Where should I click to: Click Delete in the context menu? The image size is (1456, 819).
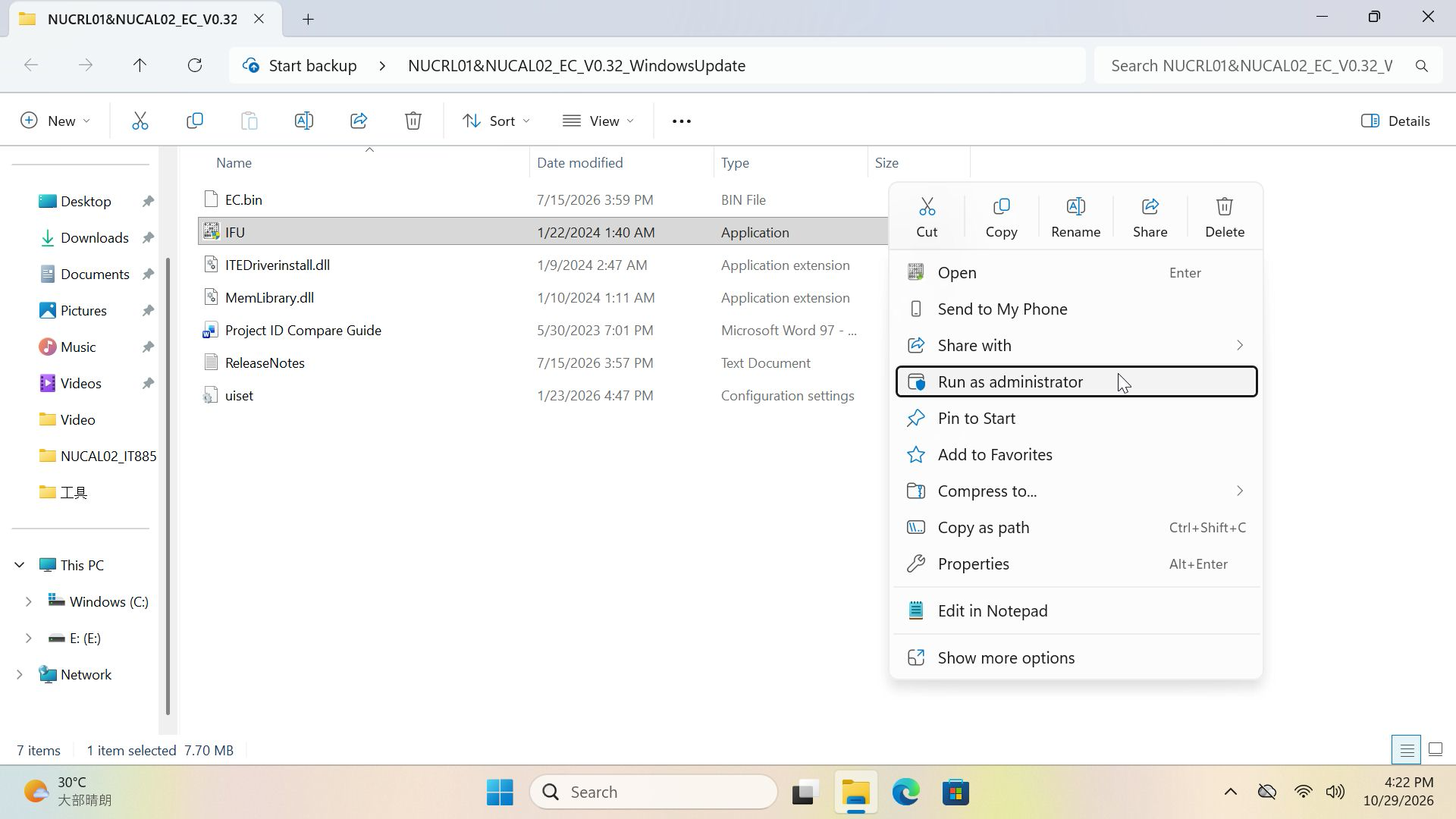click(1224, 217)
